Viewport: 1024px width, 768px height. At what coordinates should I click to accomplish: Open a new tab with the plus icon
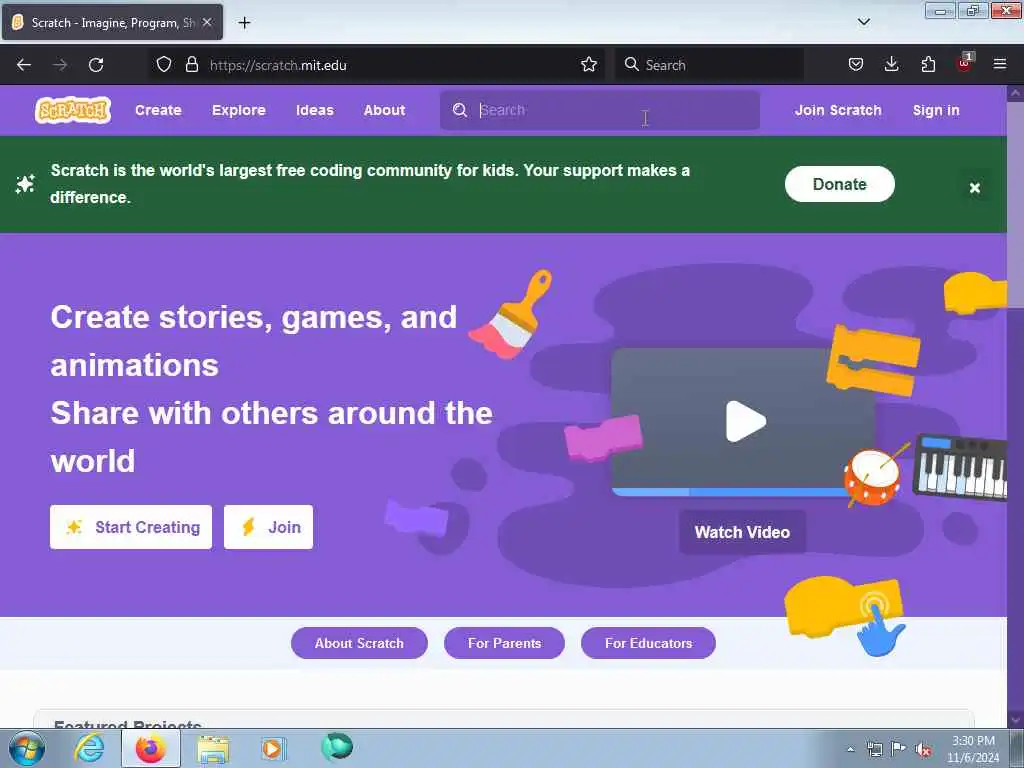[x=244, y=23]
